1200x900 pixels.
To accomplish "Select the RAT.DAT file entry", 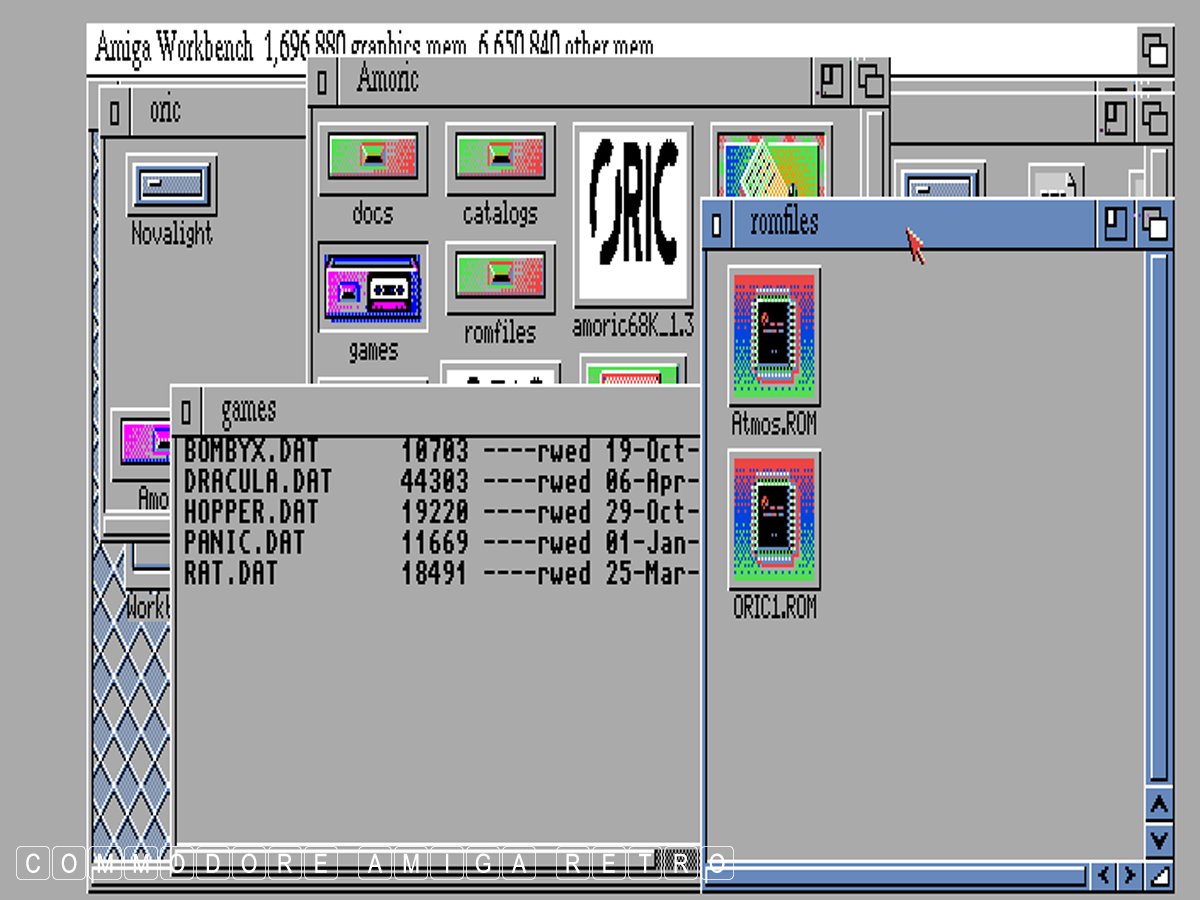I will (x=231, y=574).
